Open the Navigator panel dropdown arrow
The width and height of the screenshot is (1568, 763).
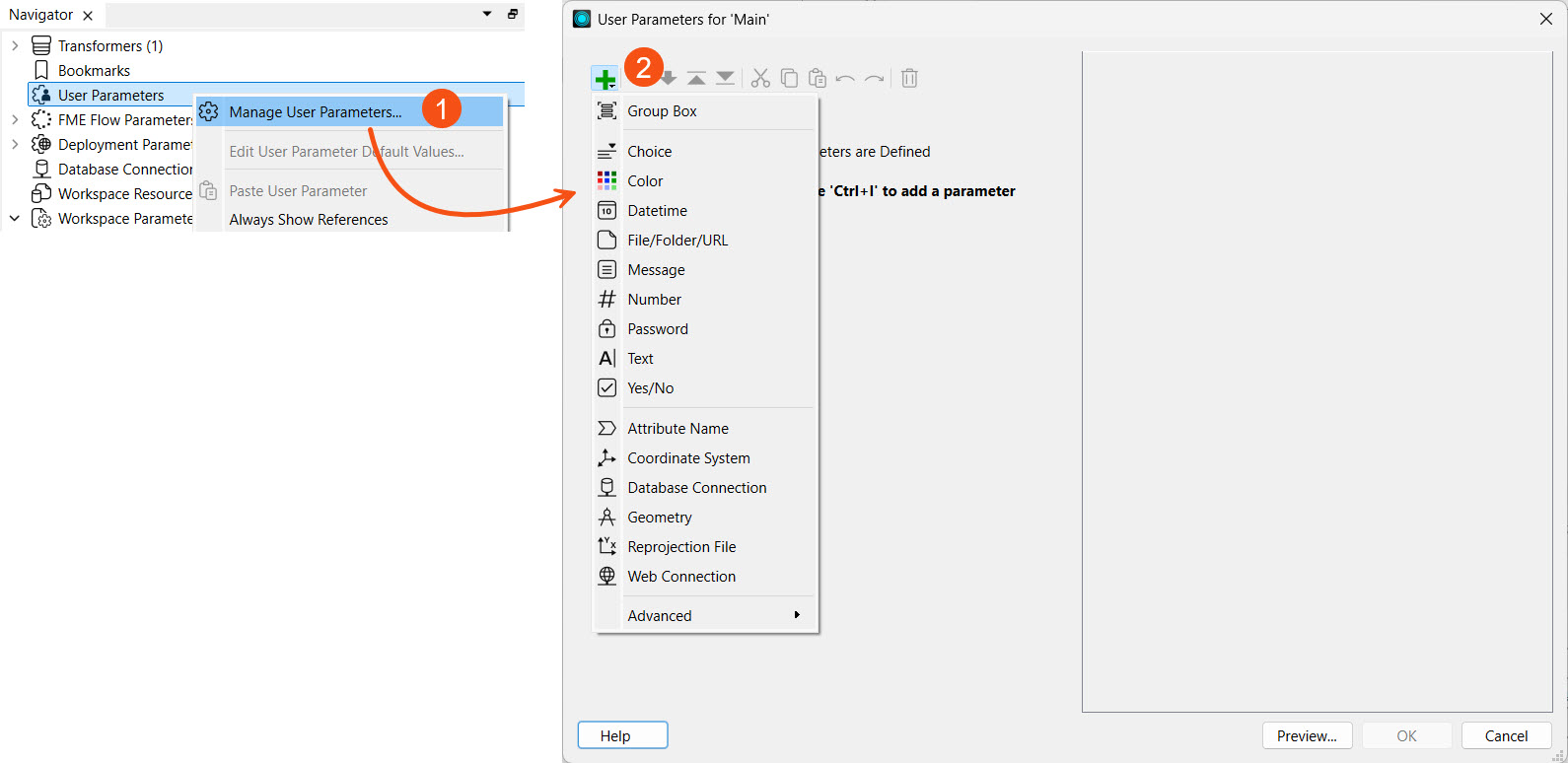point(487,15)
